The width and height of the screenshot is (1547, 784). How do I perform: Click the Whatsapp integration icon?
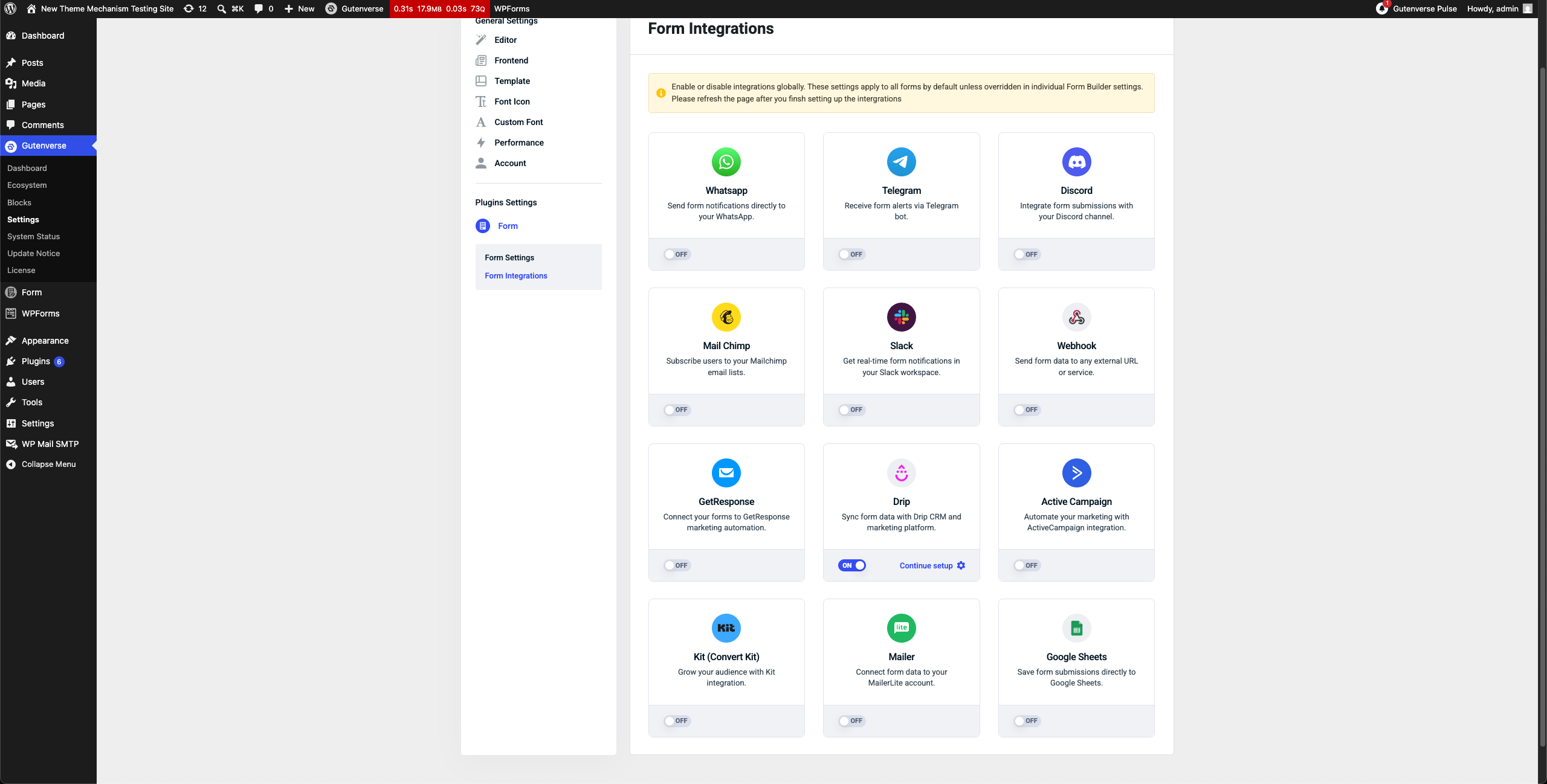pyautogui.click(x=726, y=162)
